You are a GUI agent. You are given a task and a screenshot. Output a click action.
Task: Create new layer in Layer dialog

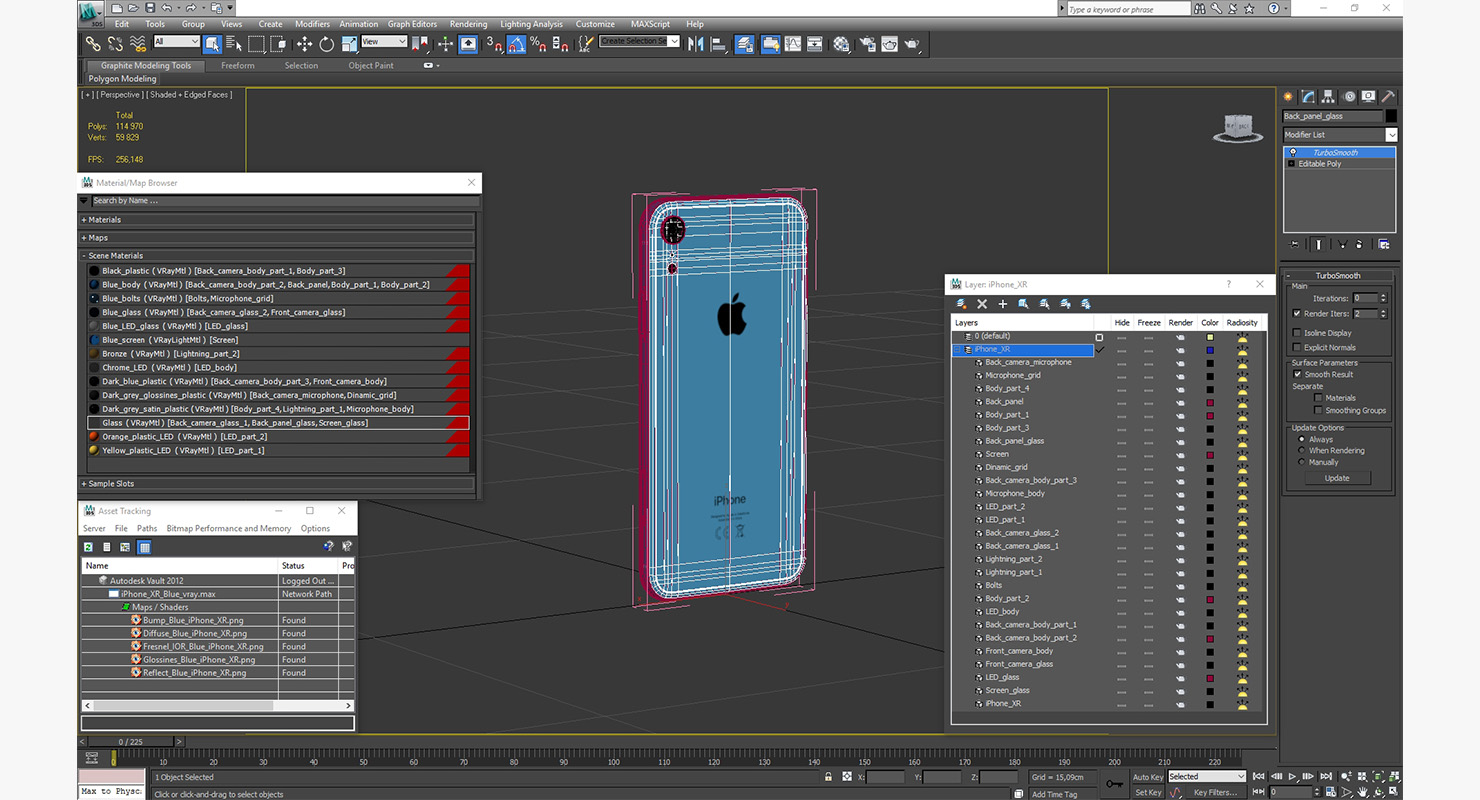(961, 304)
